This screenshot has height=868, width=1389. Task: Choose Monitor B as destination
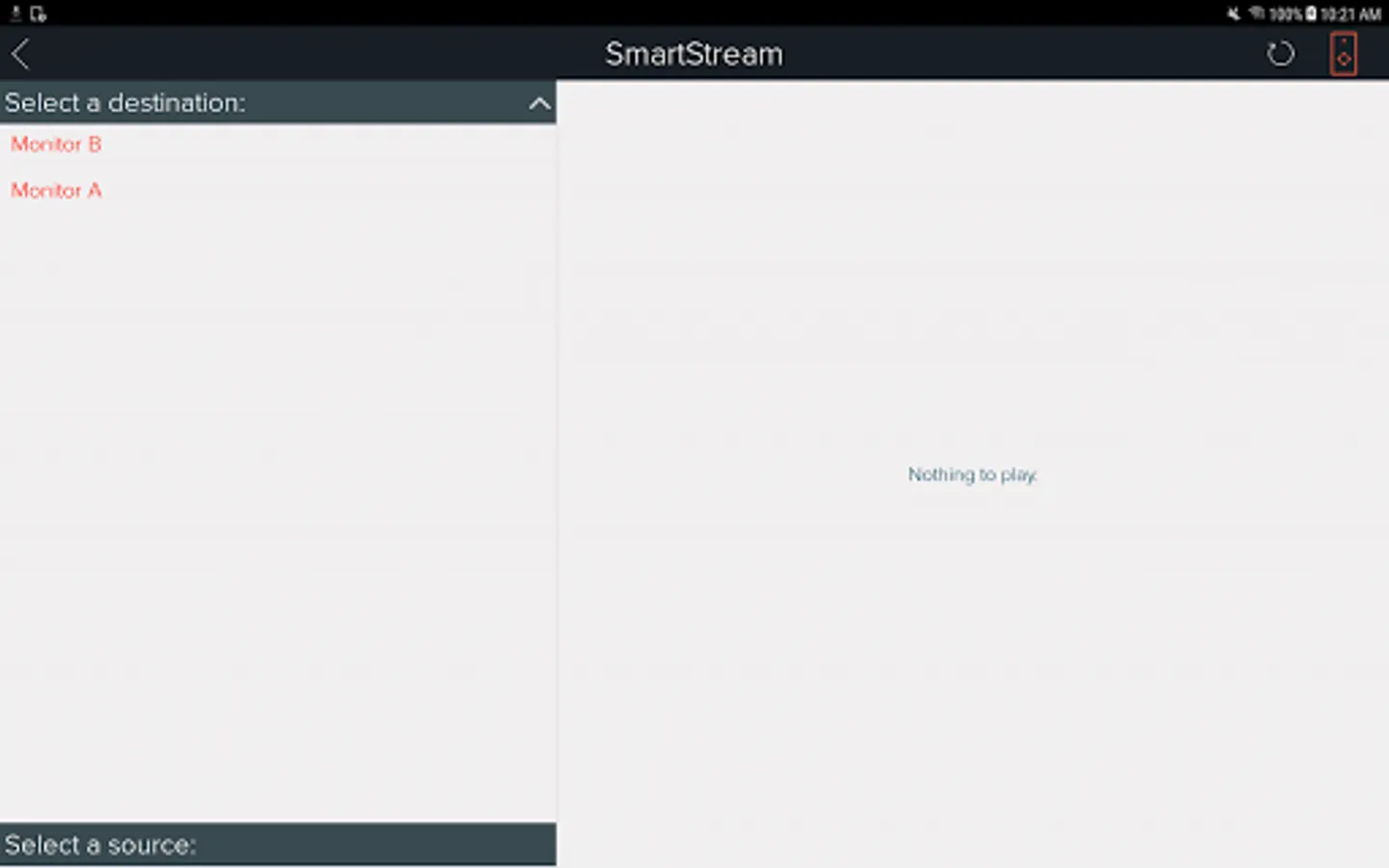click(x=56, y=145)
